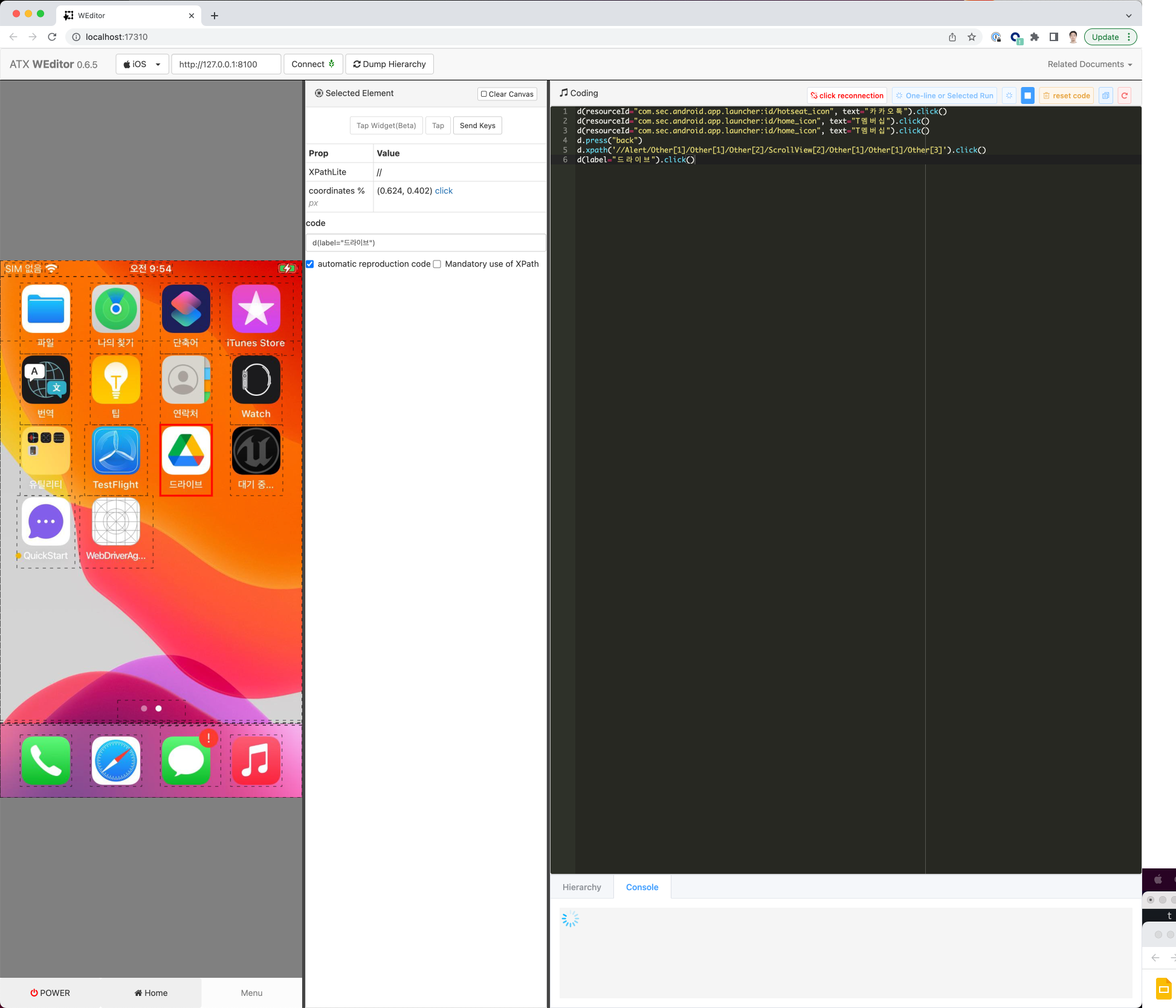Enable Mandatory use of XPath checkbox
The image size is (1176, 1008).
tap(435, 264)
